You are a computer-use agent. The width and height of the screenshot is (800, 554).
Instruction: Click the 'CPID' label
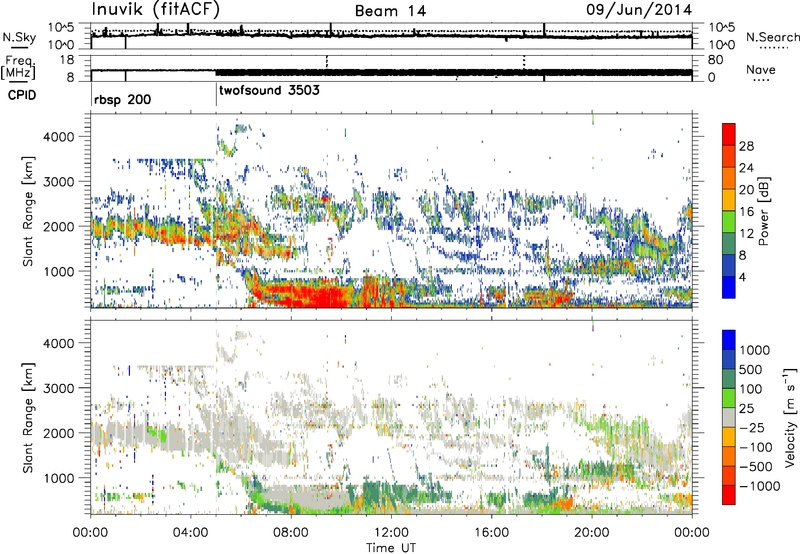coord(22,95)
